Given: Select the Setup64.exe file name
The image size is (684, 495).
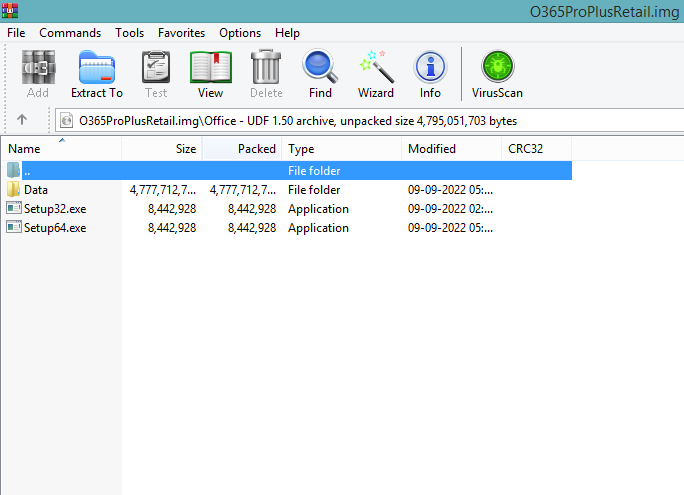Looking at the screenshot, I should [55, 228].
